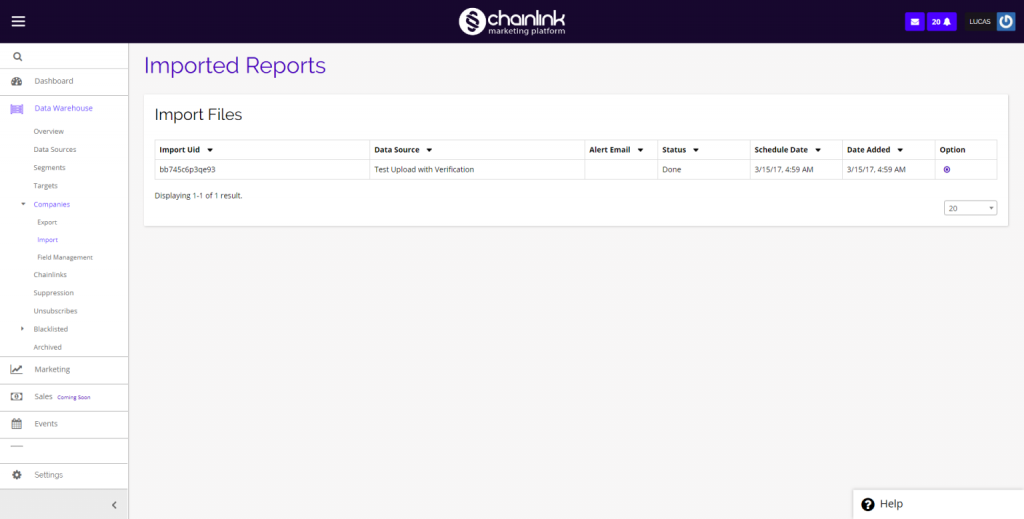The height and width of the screenshot is (519, 1024).
Task: Sort by Schedule Date arrow
Action: tap(818, 150)
